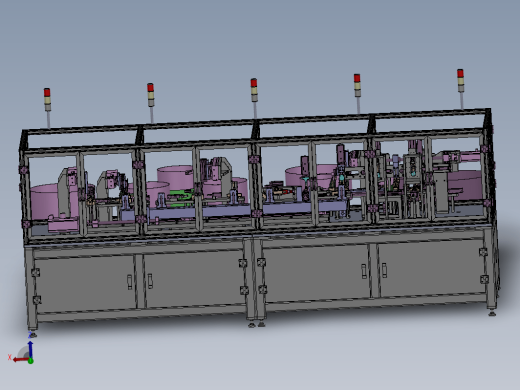Click the blue Z axis arrow of triad
This screenshot has width=520, height=390.
(30, 349)
